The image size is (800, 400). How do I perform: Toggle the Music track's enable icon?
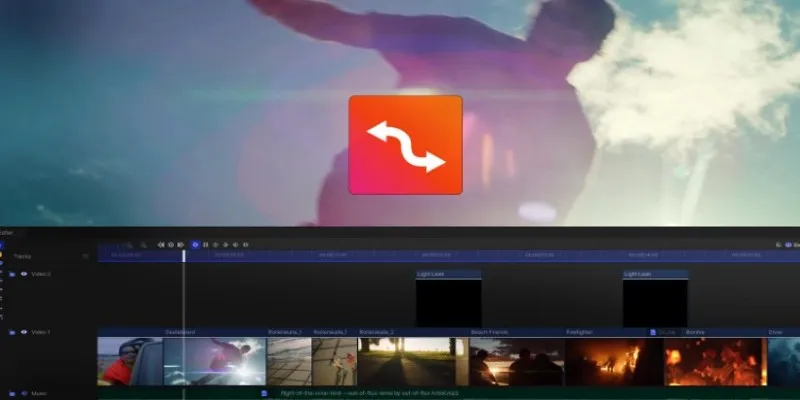coord(24,393)
